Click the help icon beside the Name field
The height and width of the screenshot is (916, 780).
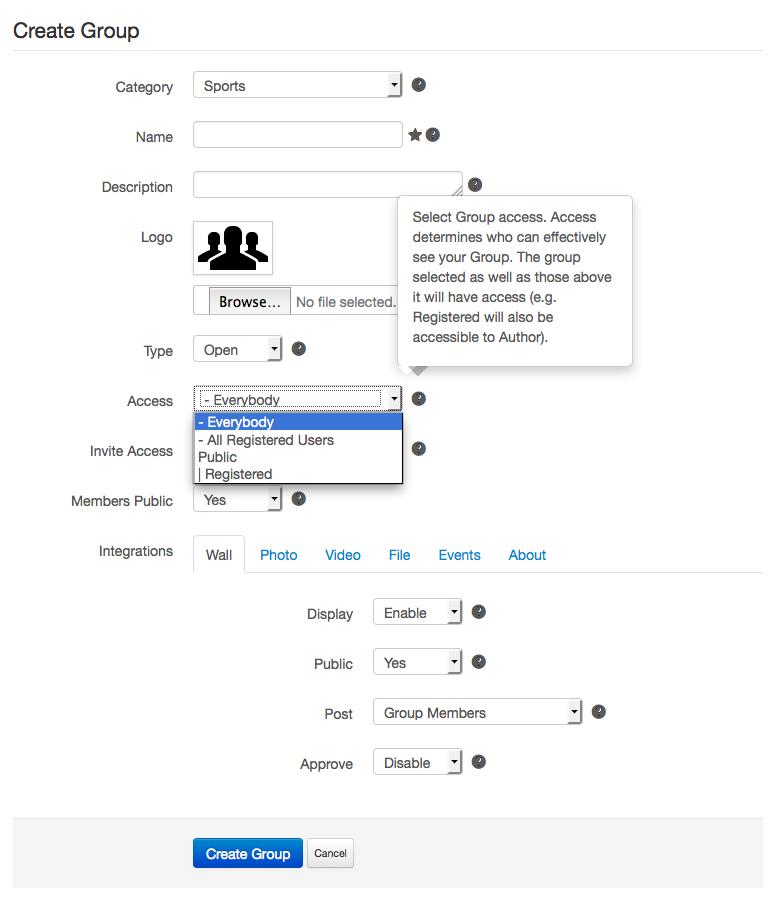pyautogui.click(x=432, y=135)
